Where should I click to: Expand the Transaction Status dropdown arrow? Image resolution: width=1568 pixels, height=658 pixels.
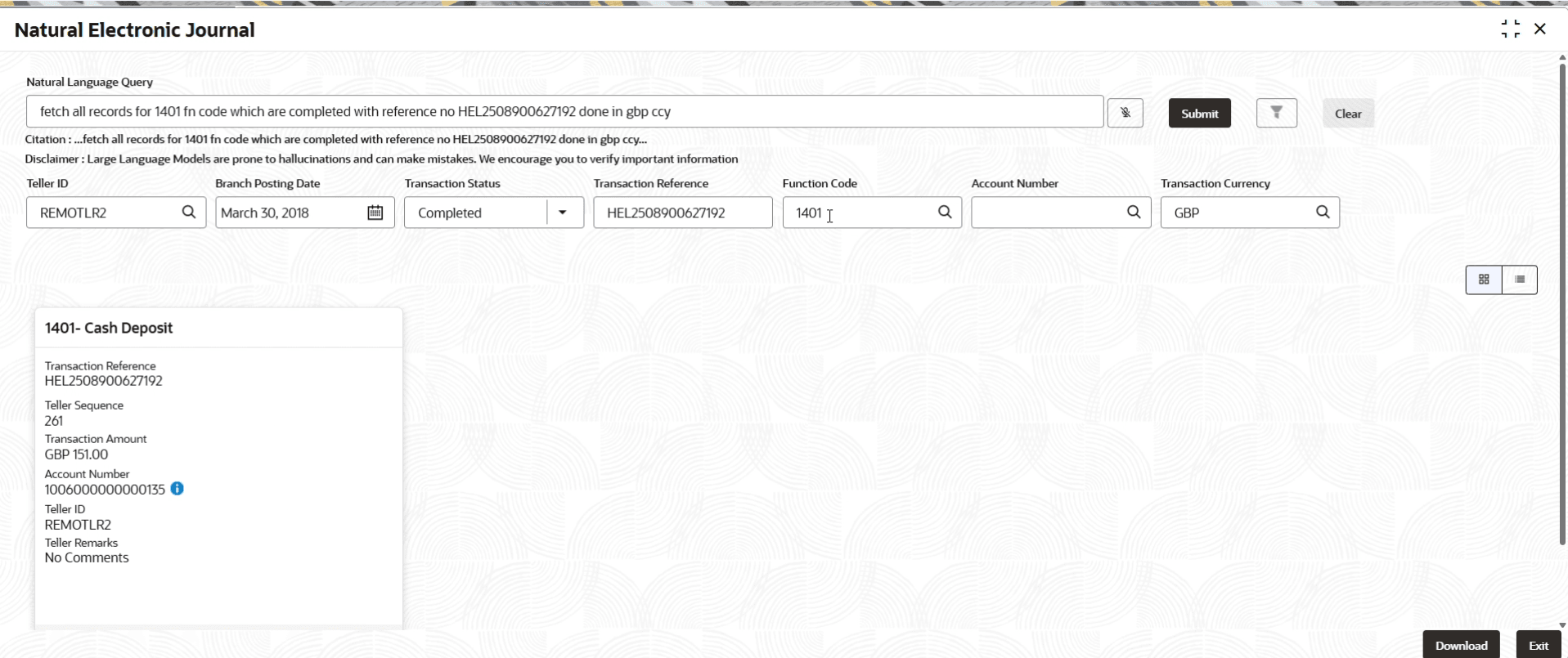(x=563, y=213)
